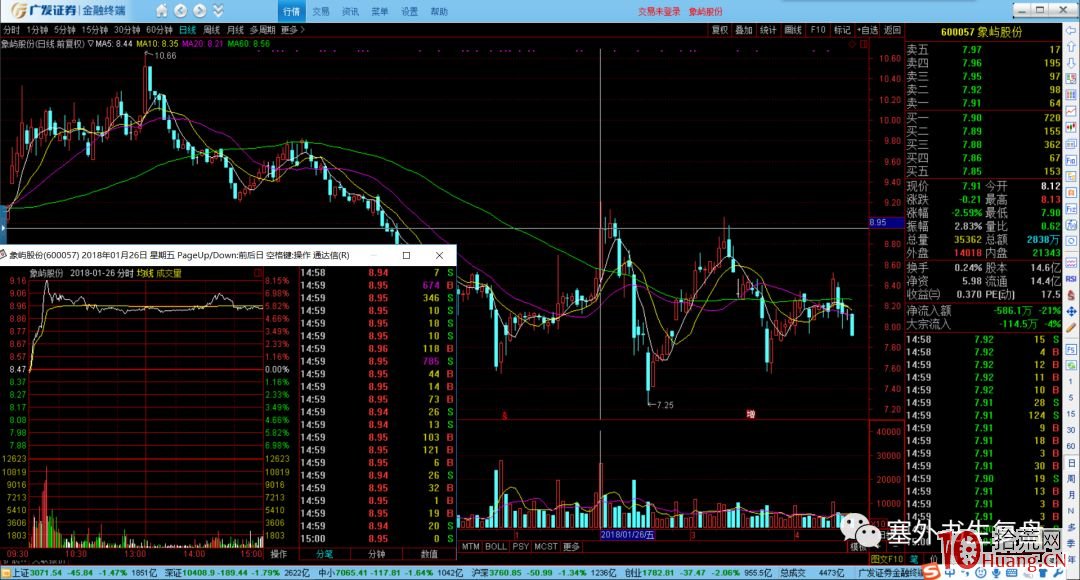This screenshot has height=580, width=1080.
Task: Open 更多 indicators list
Action: click(x=572, y=546)
